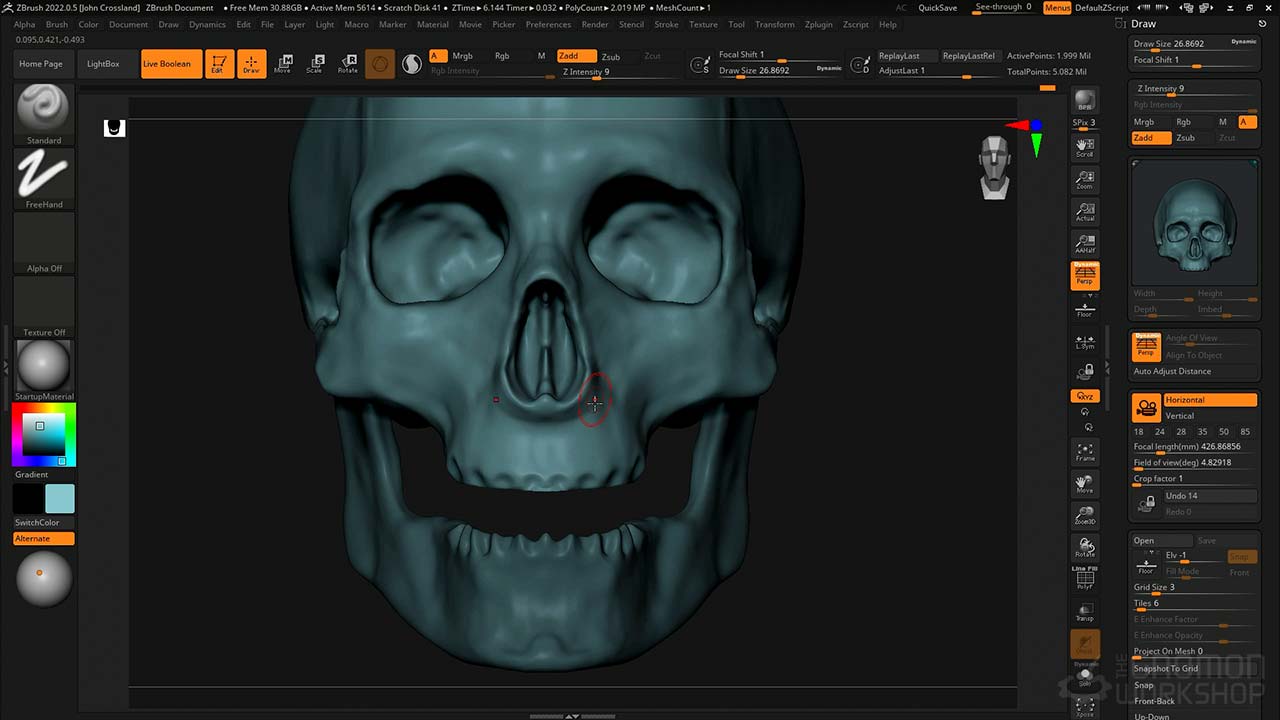
Task: Click the Zoom3D navigation icon
Action: click(1085, 515)
